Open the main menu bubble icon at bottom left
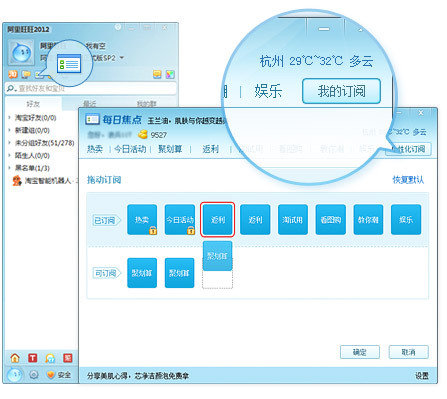447x399 pixels. [x=15, y=375]
